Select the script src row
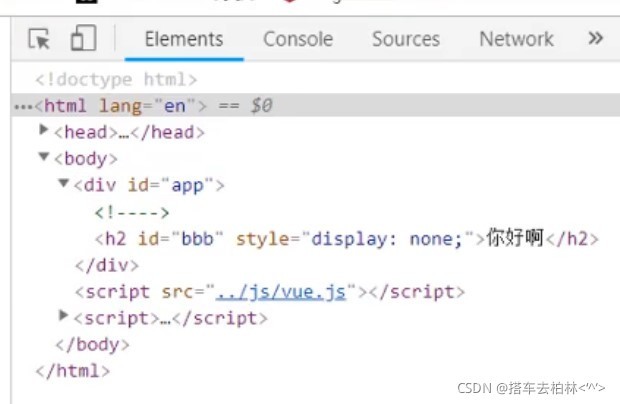Screen dimensions: 620x404 pyautogui.click(x=270, y=292)
